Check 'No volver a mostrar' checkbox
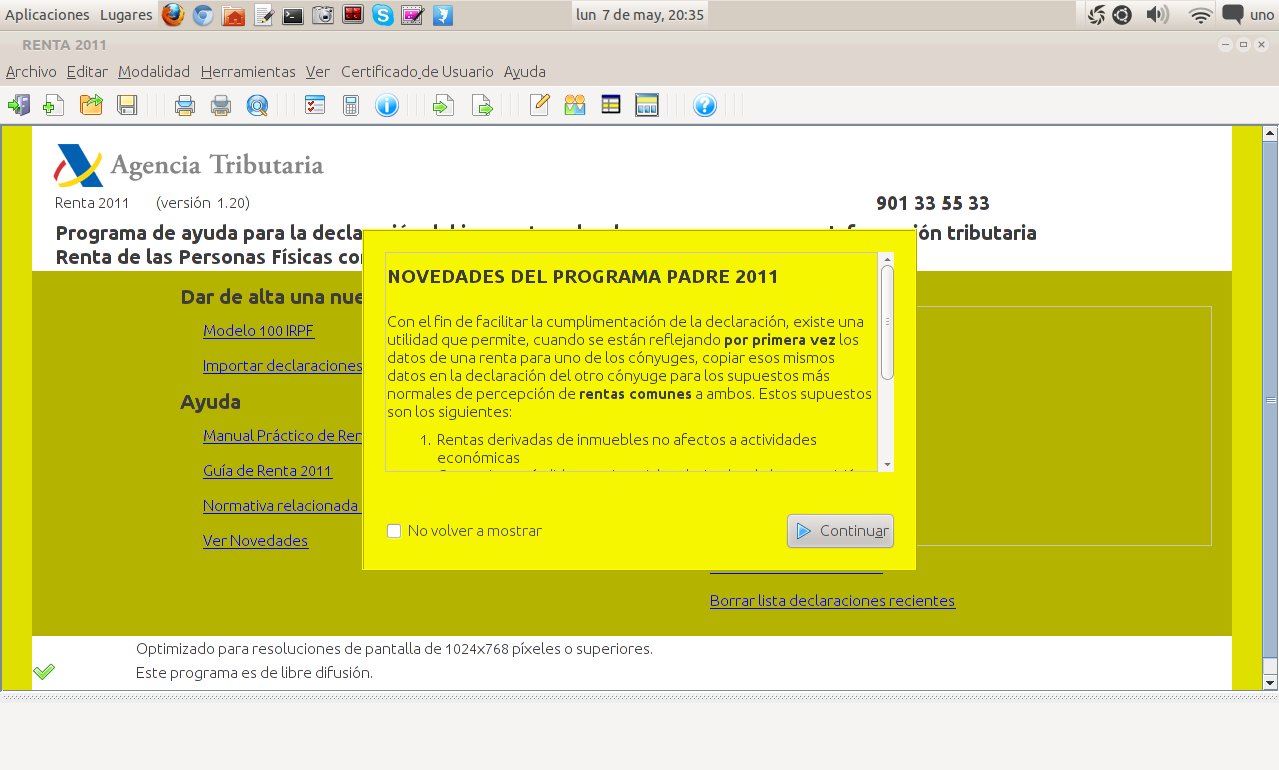 pyautogui.click(x=394, y=531)
